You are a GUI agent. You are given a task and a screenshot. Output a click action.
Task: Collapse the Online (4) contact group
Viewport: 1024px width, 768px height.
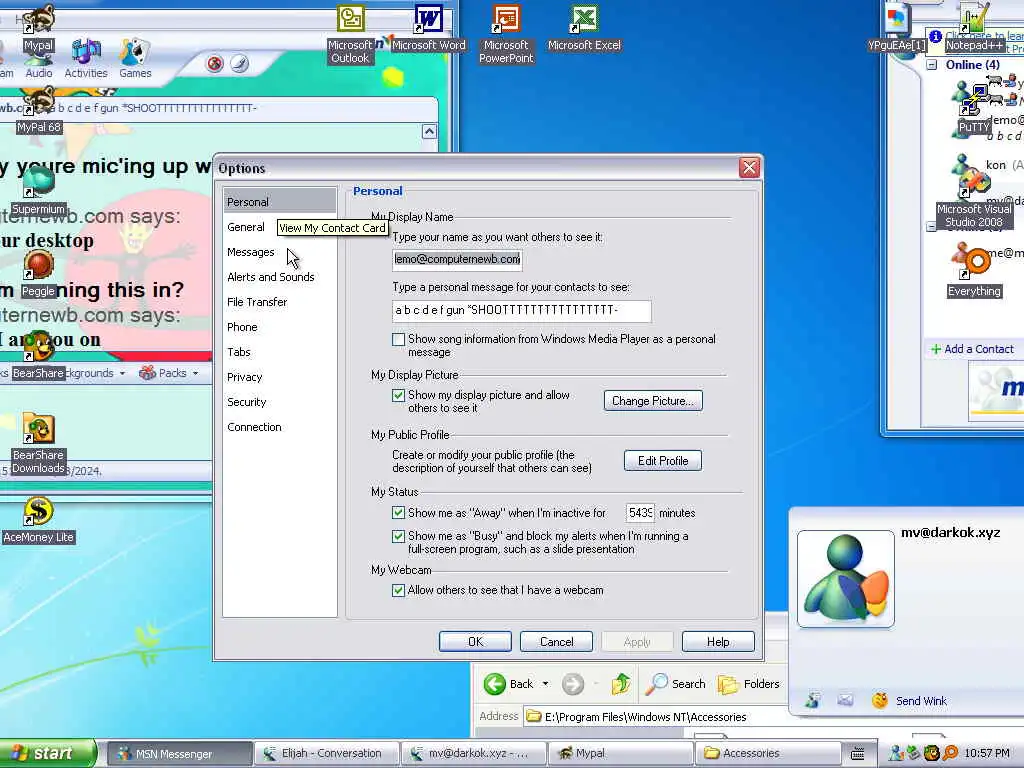pyautogui.click(x=932, y=65)
